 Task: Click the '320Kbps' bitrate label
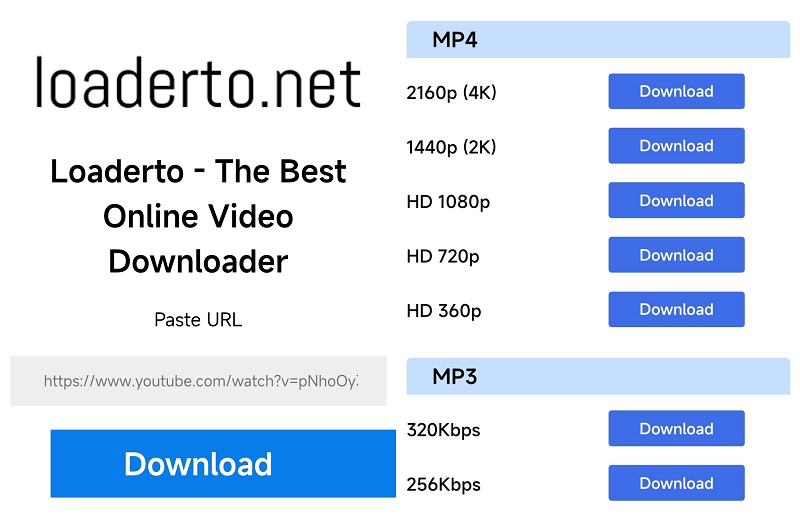[x=443, y=430]
